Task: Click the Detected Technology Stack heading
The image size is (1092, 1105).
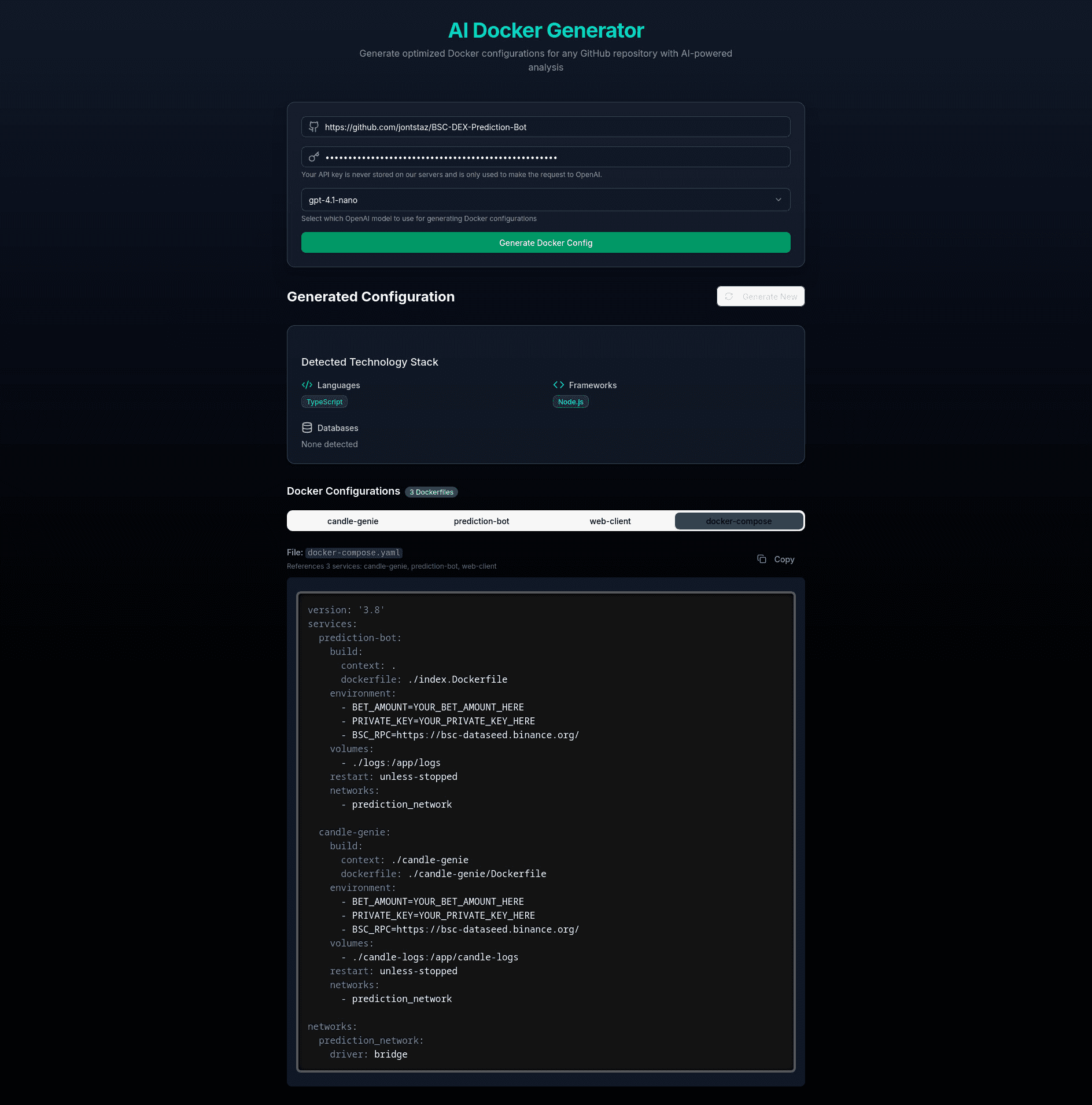Action: pos(370,362)
